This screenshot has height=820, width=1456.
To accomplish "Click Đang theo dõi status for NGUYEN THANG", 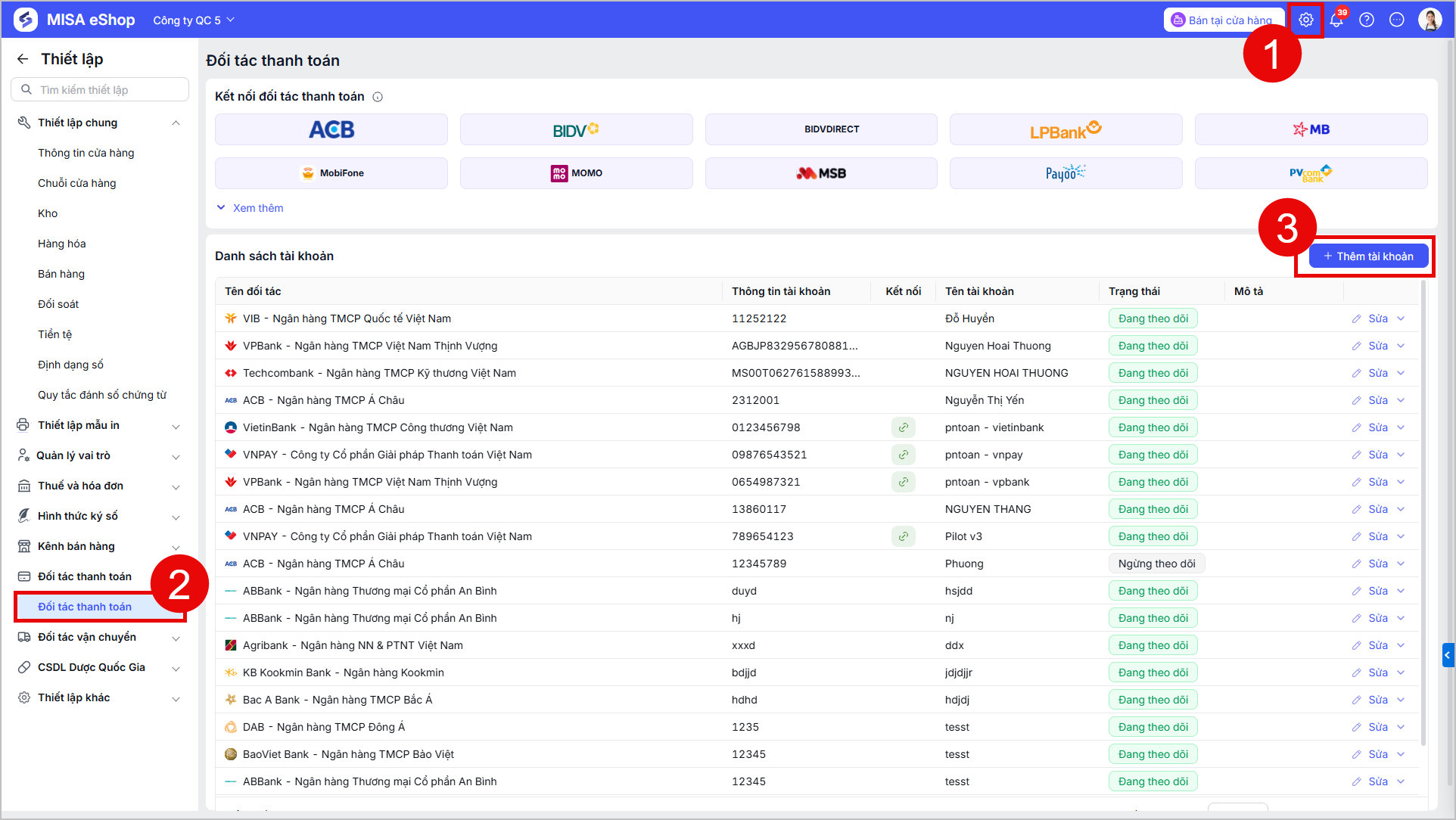I will (x=1153, y=509).
